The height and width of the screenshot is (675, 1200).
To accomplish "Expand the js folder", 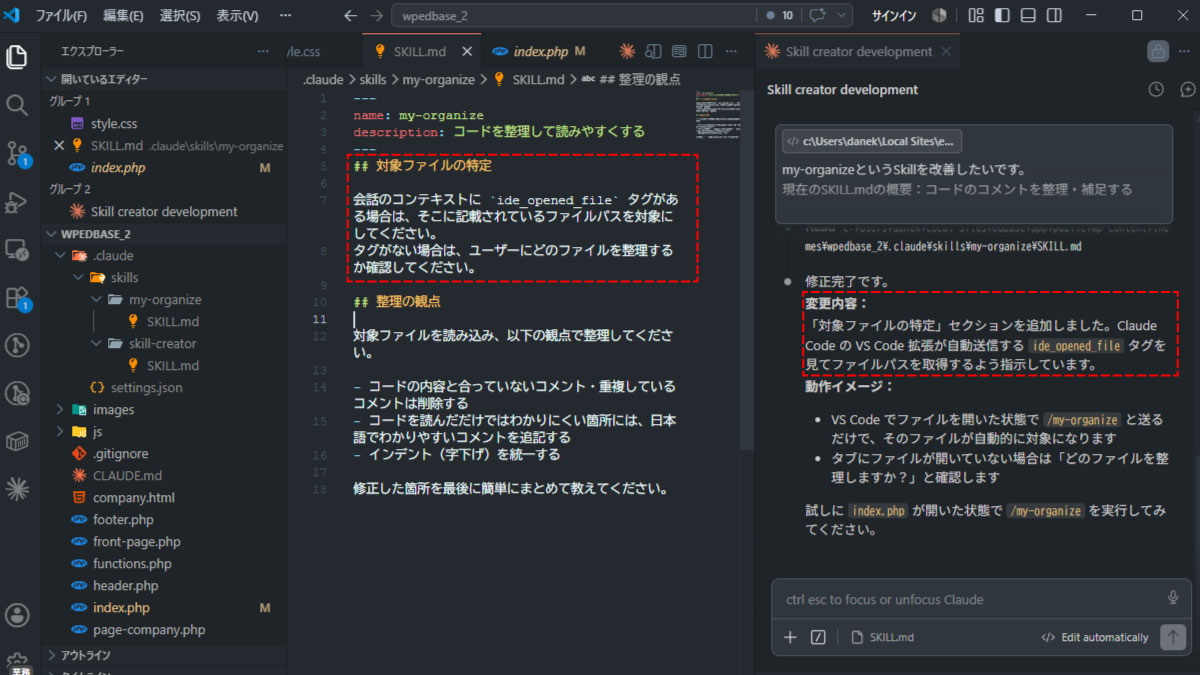I will pos(60,432).
